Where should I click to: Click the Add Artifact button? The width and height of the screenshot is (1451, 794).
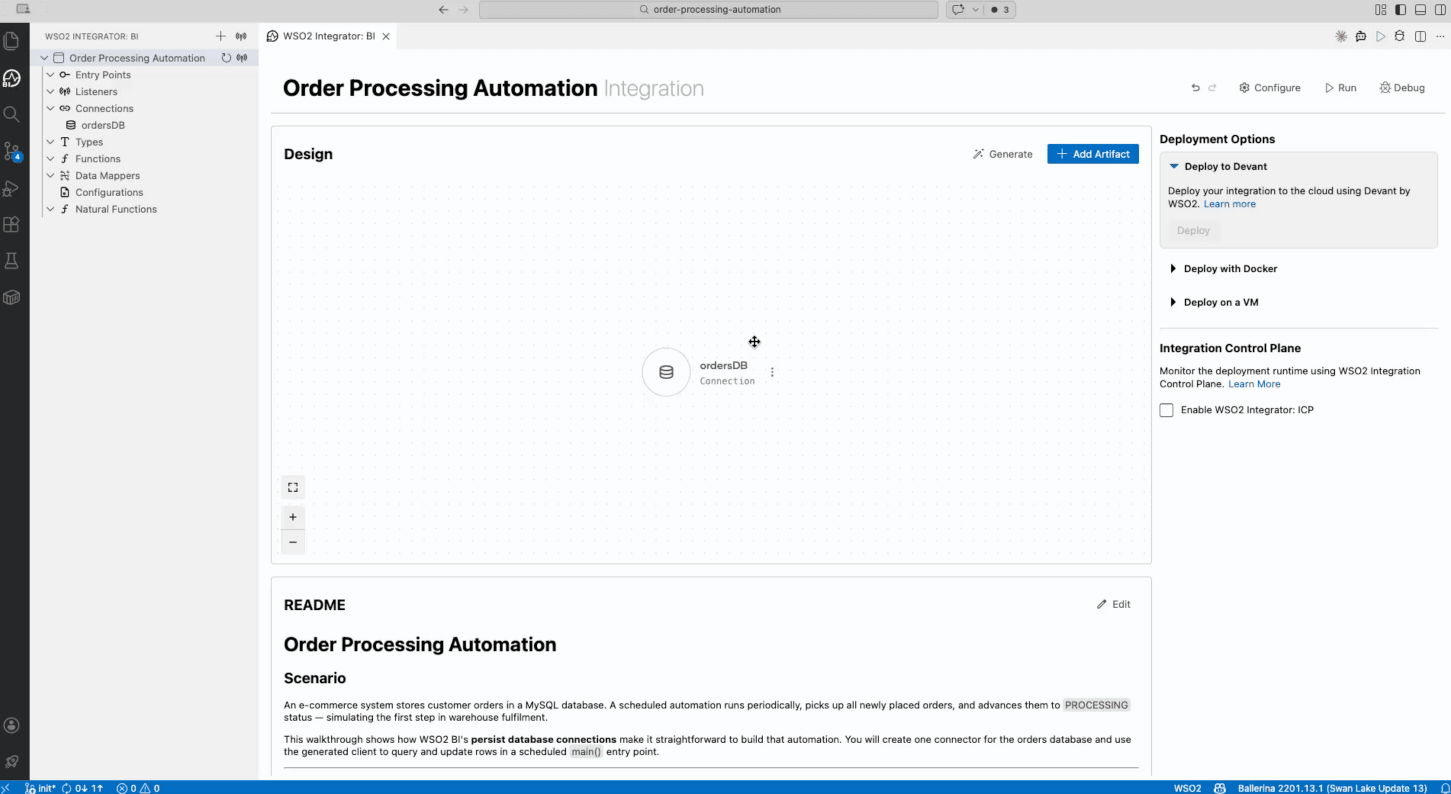[1093, 154]
